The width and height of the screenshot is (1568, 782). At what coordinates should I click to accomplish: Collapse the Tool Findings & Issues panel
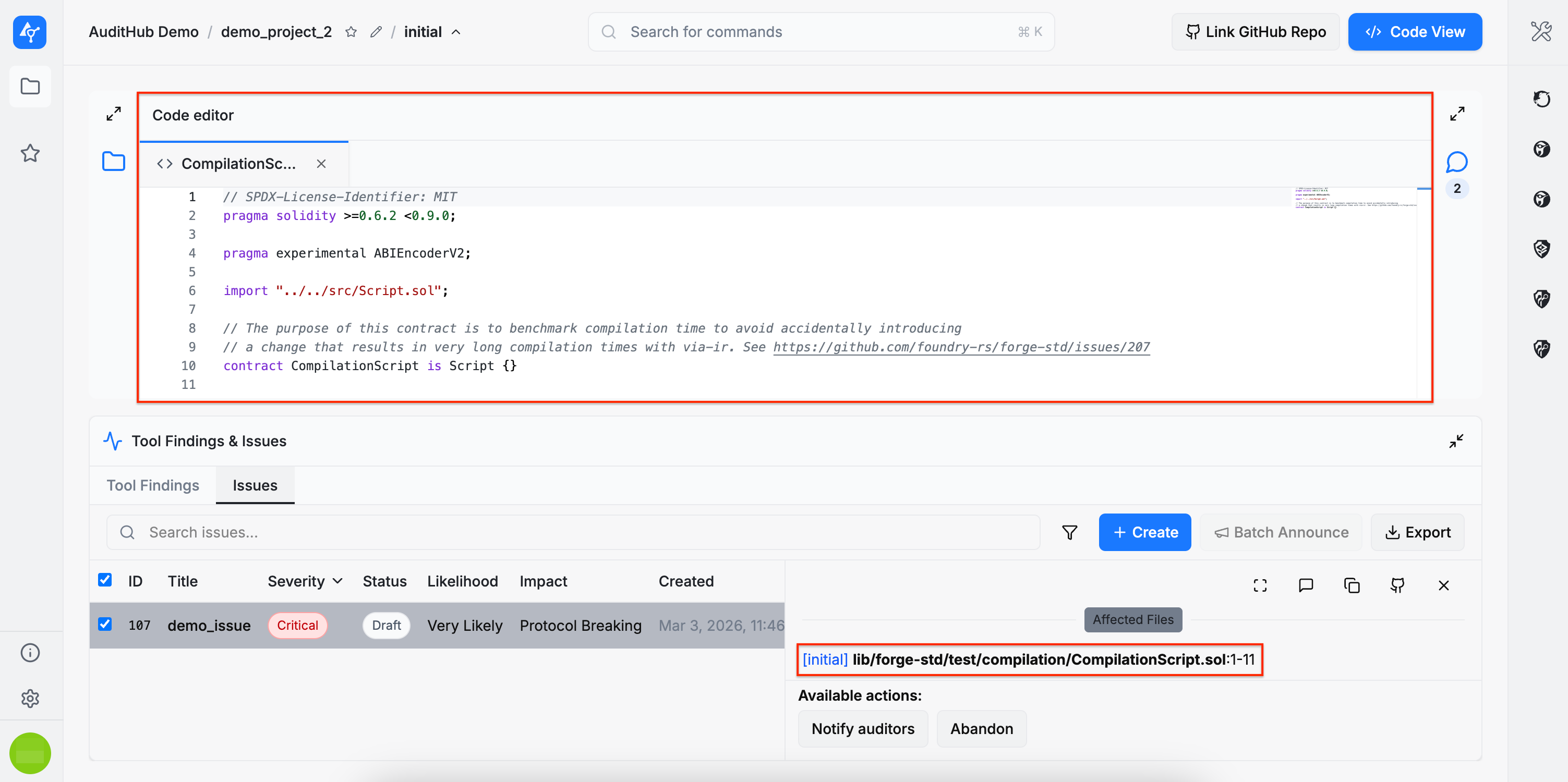1456,441
